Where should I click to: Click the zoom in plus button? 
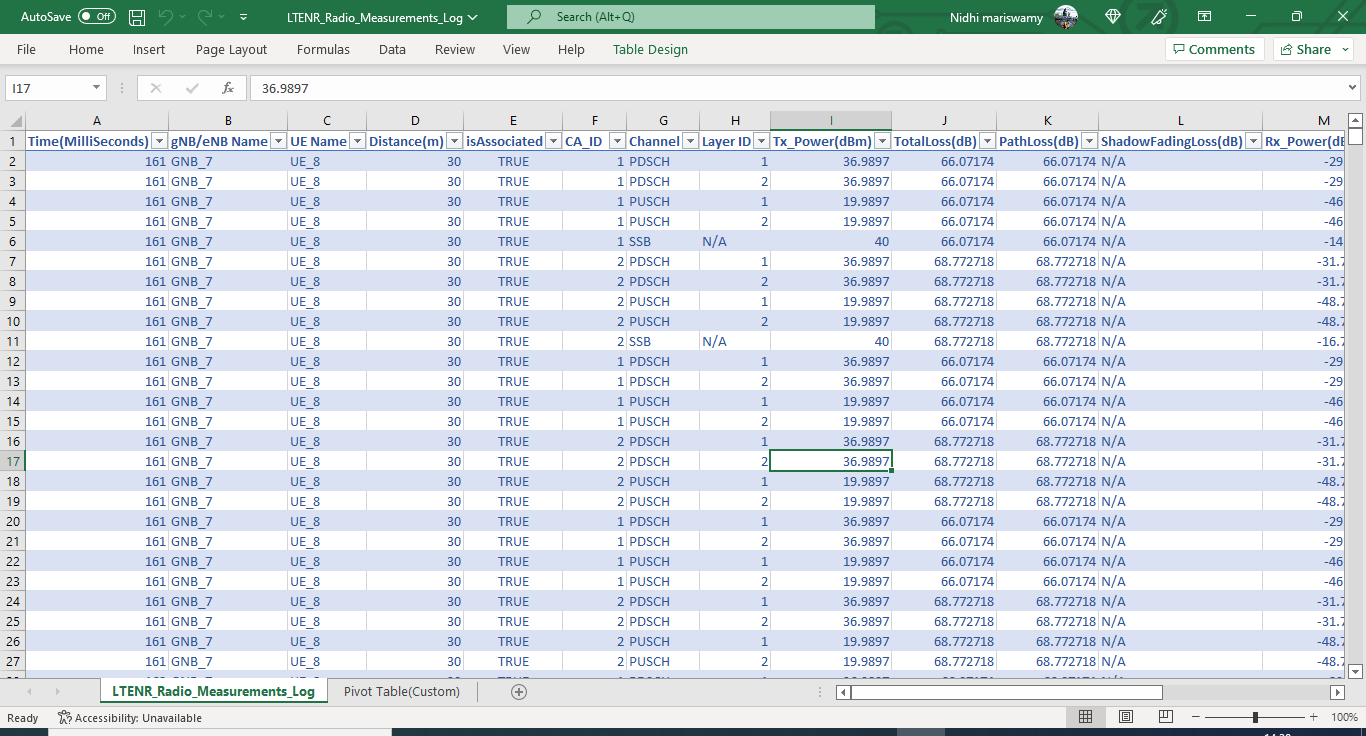(1316, 717)
